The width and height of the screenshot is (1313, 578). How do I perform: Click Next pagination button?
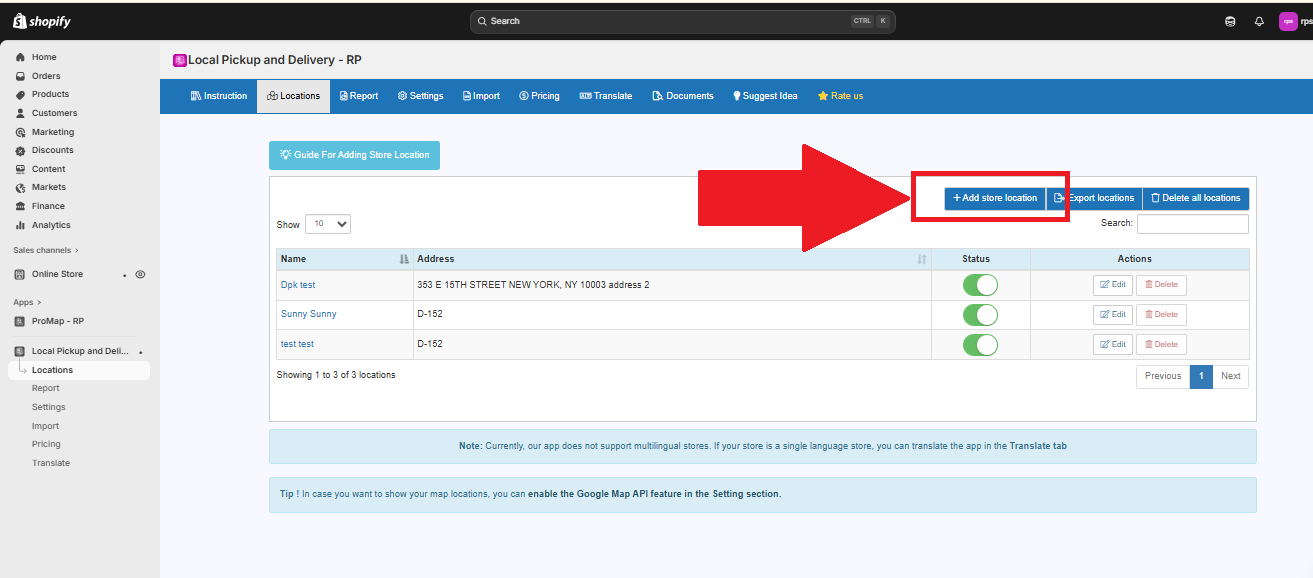point(1231,376)
